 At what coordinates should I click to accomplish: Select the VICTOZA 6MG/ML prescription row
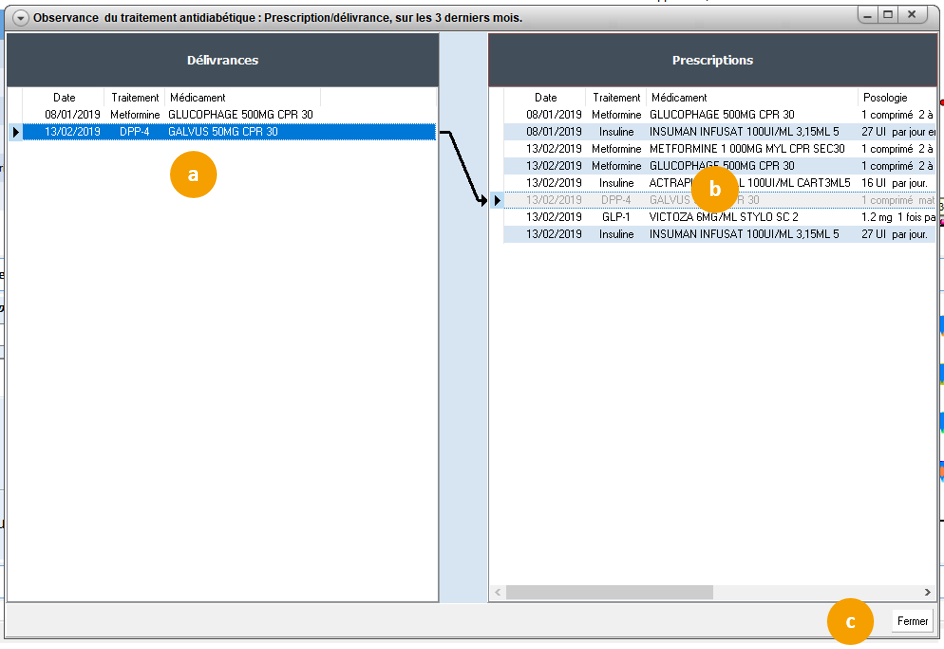click(x=720, y=217)
